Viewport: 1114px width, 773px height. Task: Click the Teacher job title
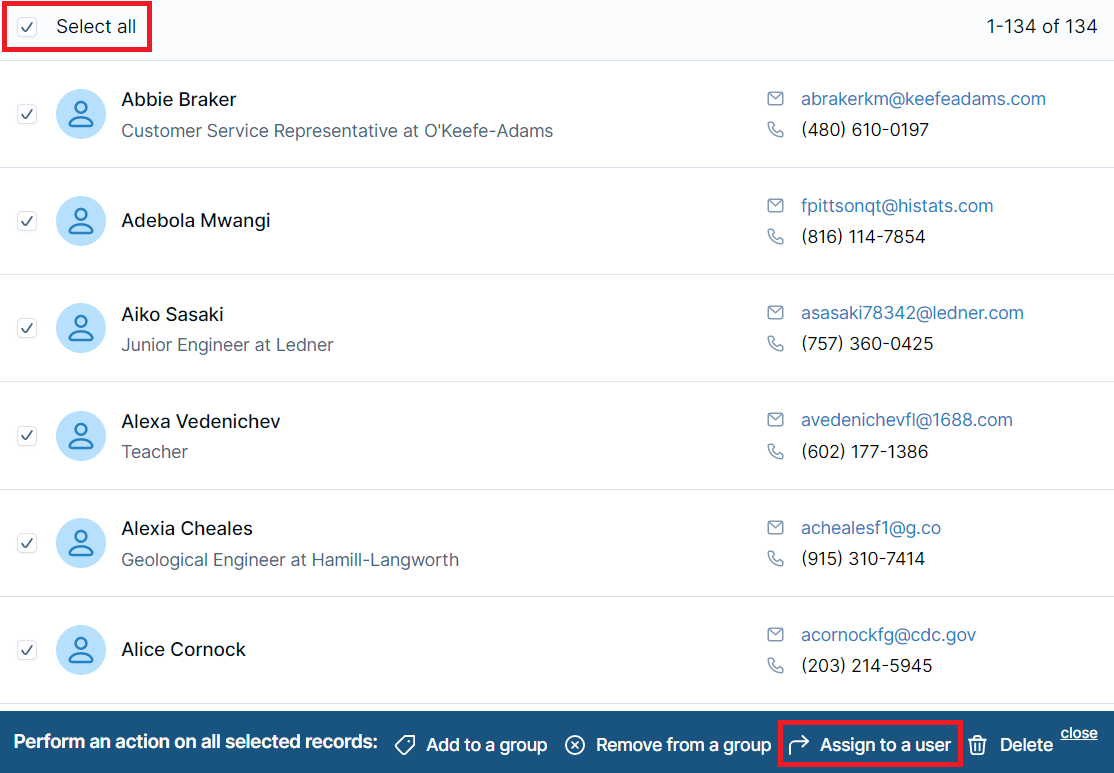[x=154, y=452]
